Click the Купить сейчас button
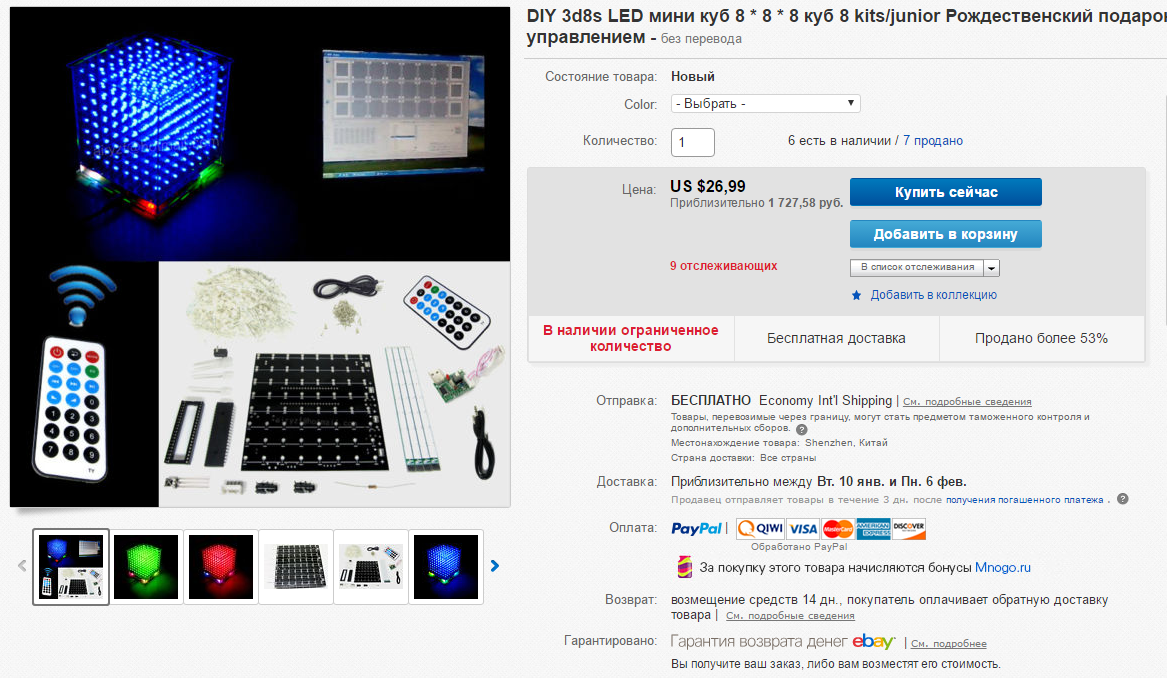This screenshot has height=678, width=1167. click(946, 192)
